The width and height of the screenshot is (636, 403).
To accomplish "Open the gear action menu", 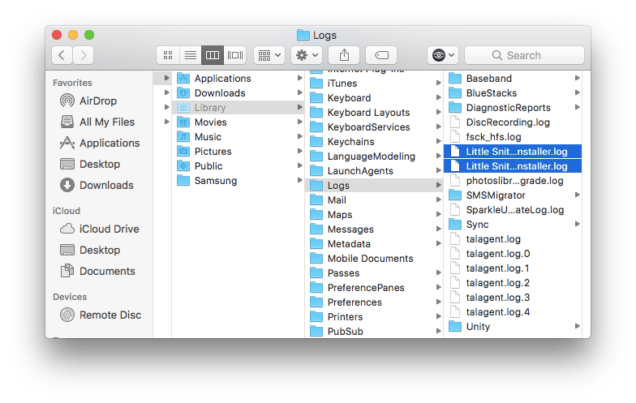I will (307, 55).
